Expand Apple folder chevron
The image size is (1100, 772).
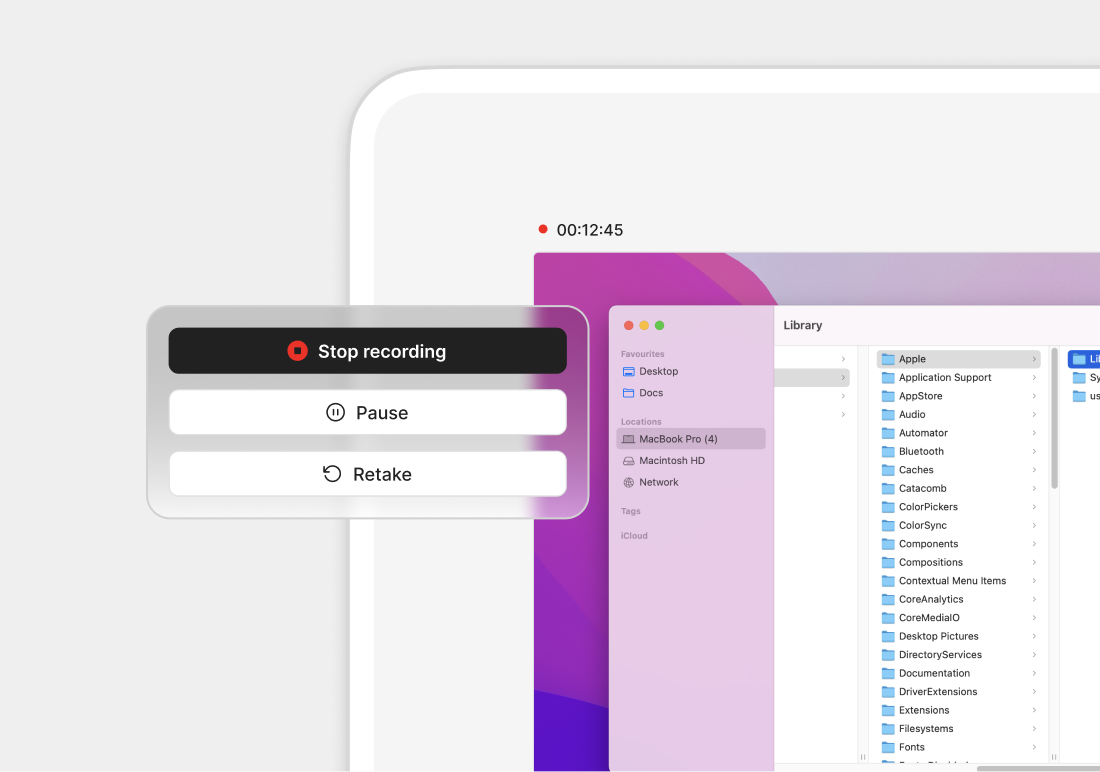click(x=1034, y=359)
